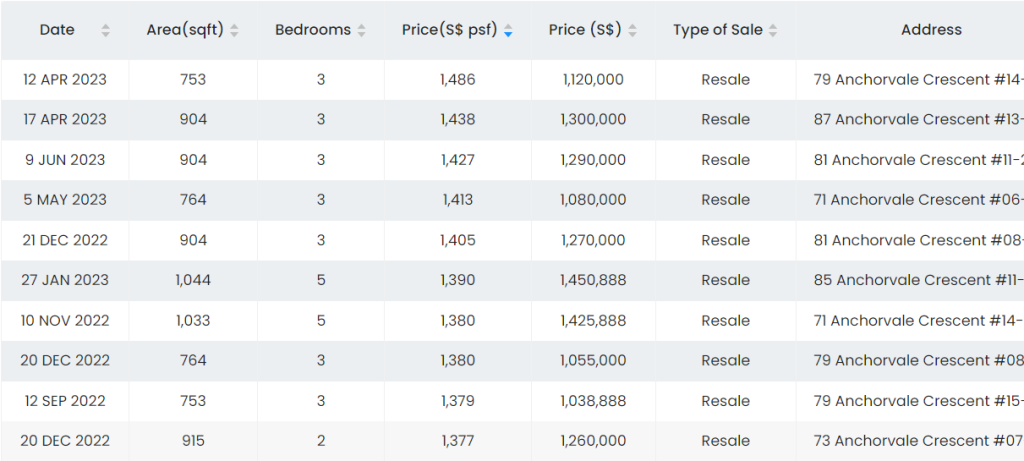The width and height of the screenshot is (1024, 461).
Task: Click the 1,450,888 price cell
Action: click(593, 280)
